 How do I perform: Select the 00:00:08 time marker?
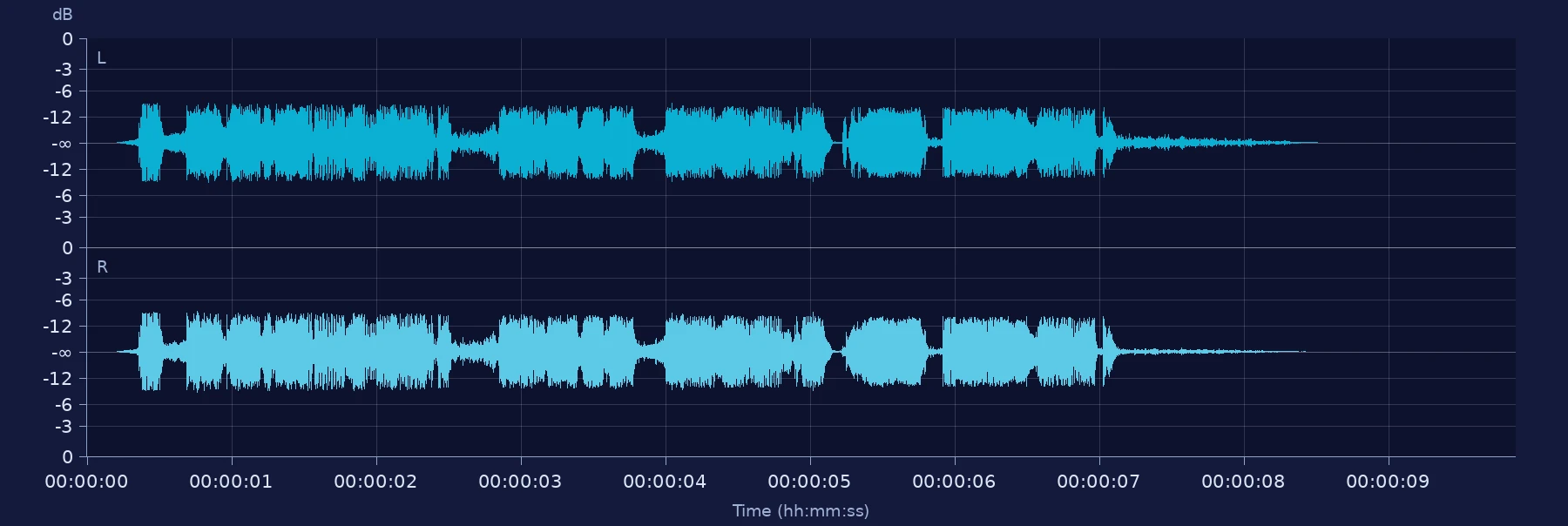click(x=1243, y=482)
